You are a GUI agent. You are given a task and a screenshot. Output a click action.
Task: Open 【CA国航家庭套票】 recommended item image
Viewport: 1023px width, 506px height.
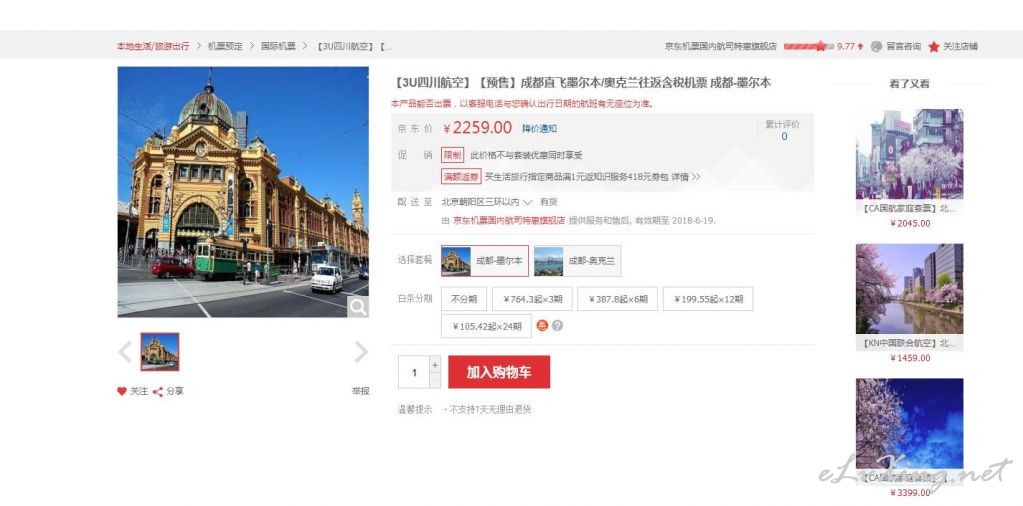(909, 154)
